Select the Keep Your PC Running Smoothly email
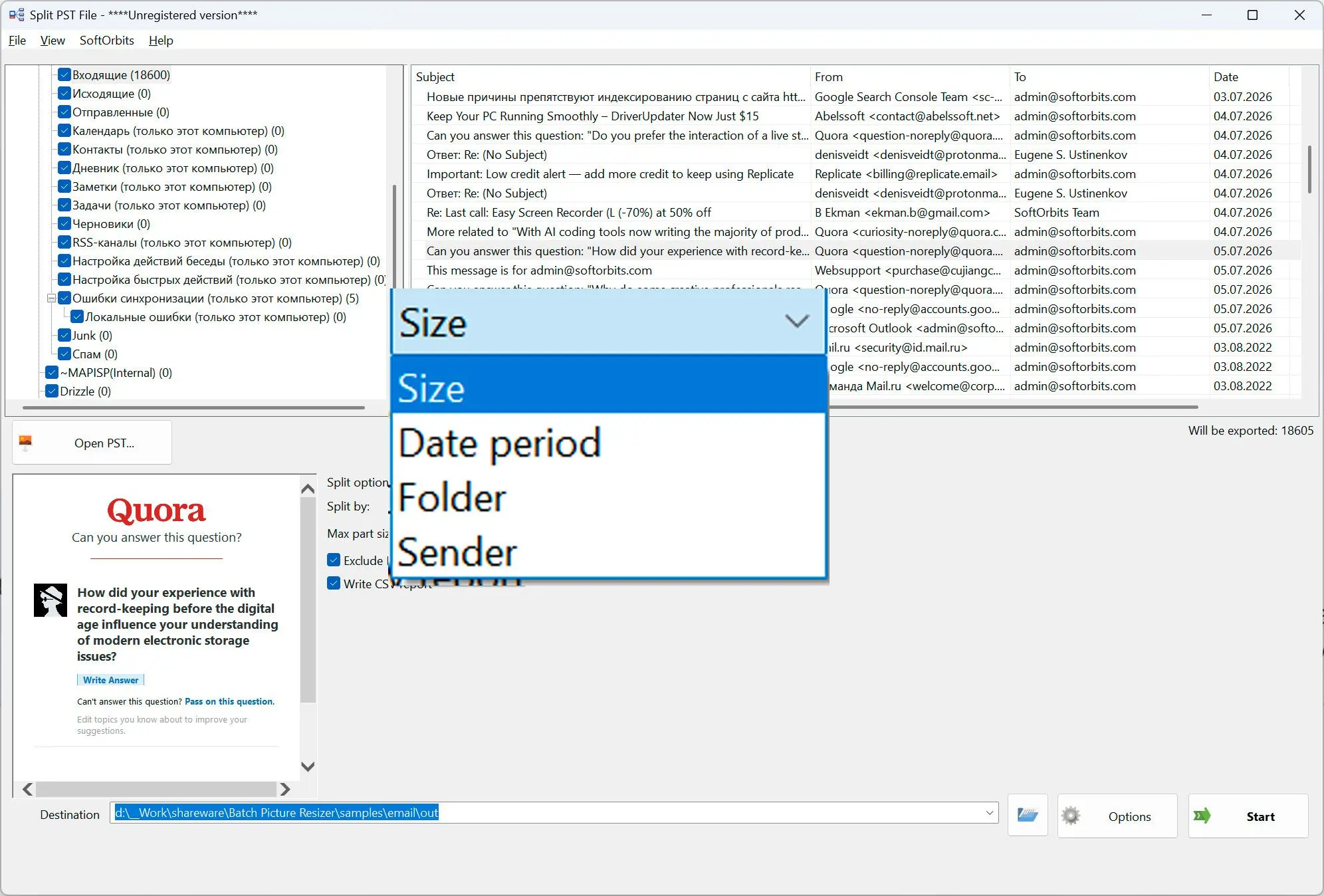Viewport: 1324px width, 896px height. click(x=855, y=116)
